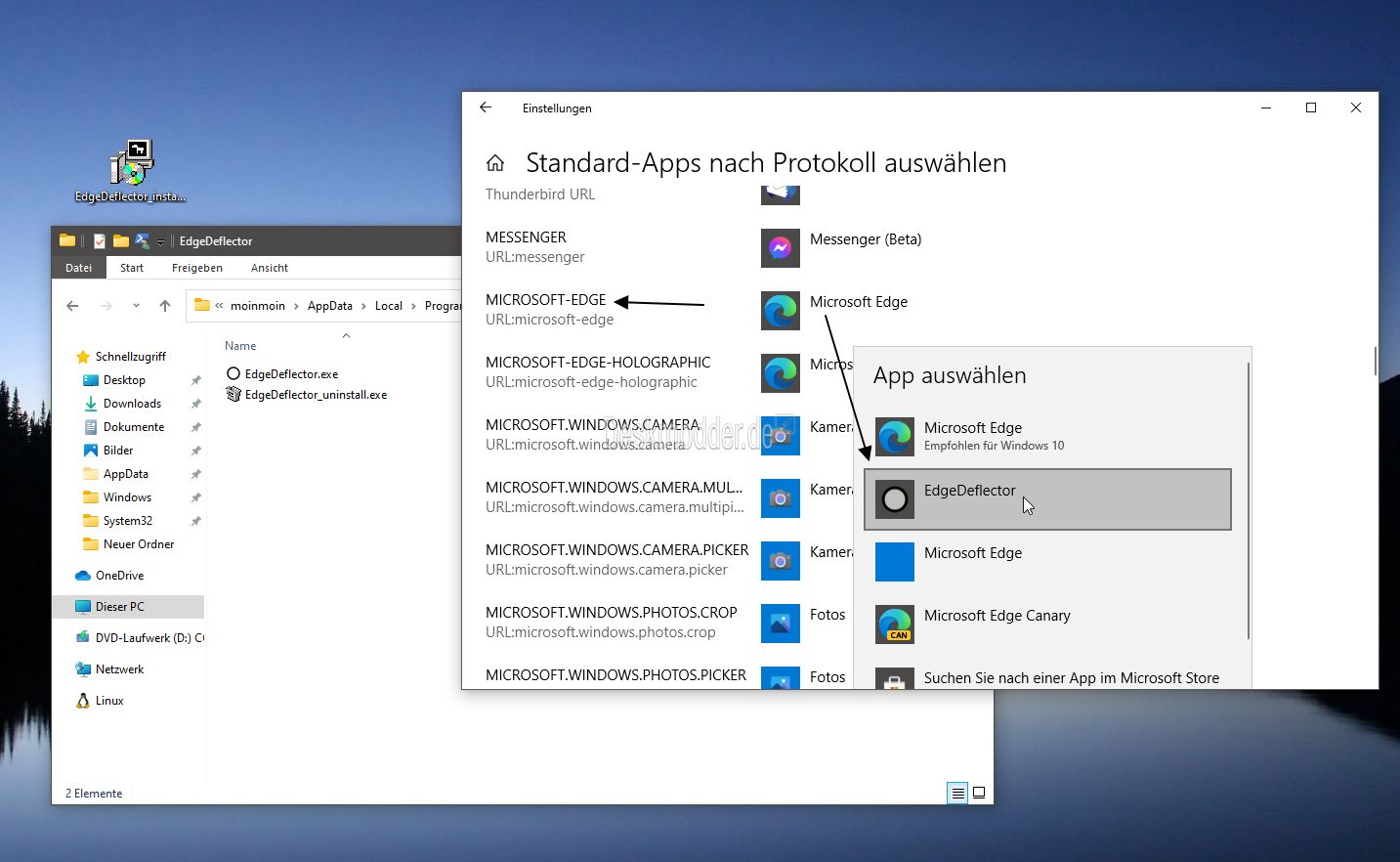Open OneDrive in navigation pane
The height and width of the screenshot is (862, 1400).
109,576
